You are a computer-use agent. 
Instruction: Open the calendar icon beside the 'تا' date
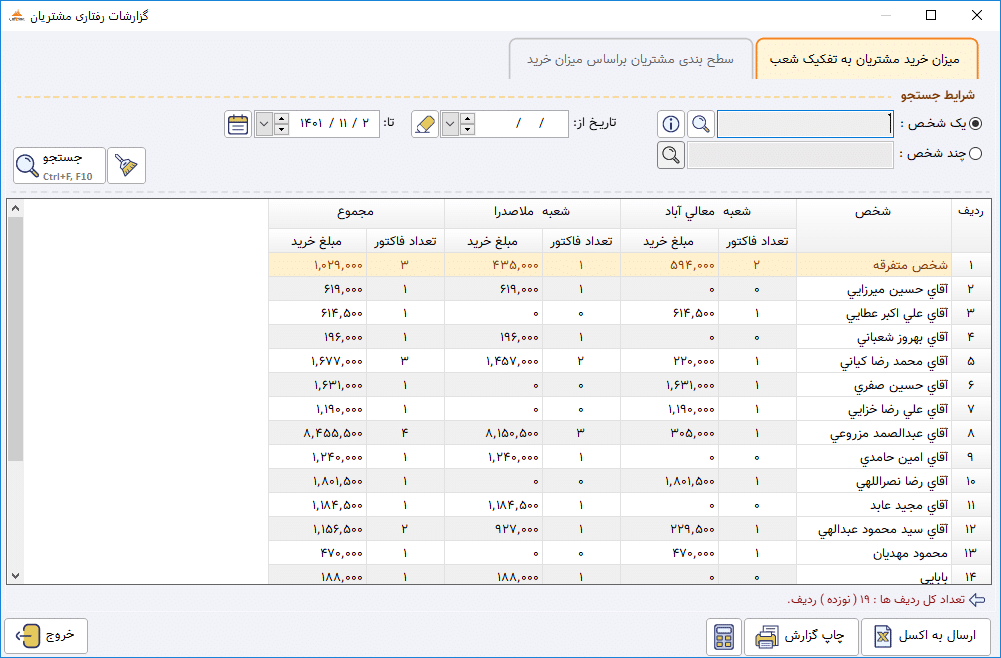point(238,124)
